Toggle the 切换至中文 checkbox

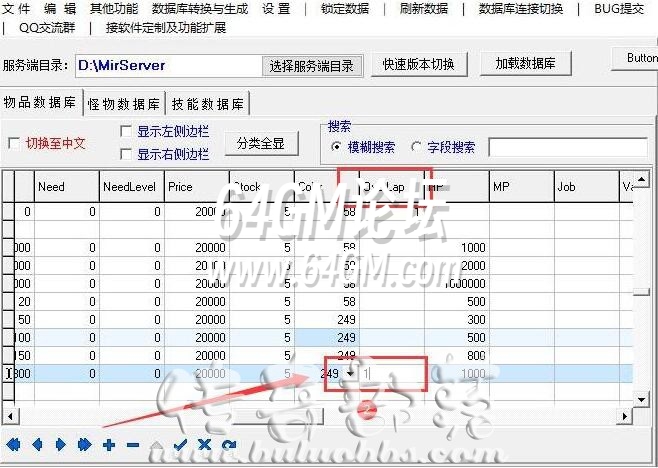point(14,144)
